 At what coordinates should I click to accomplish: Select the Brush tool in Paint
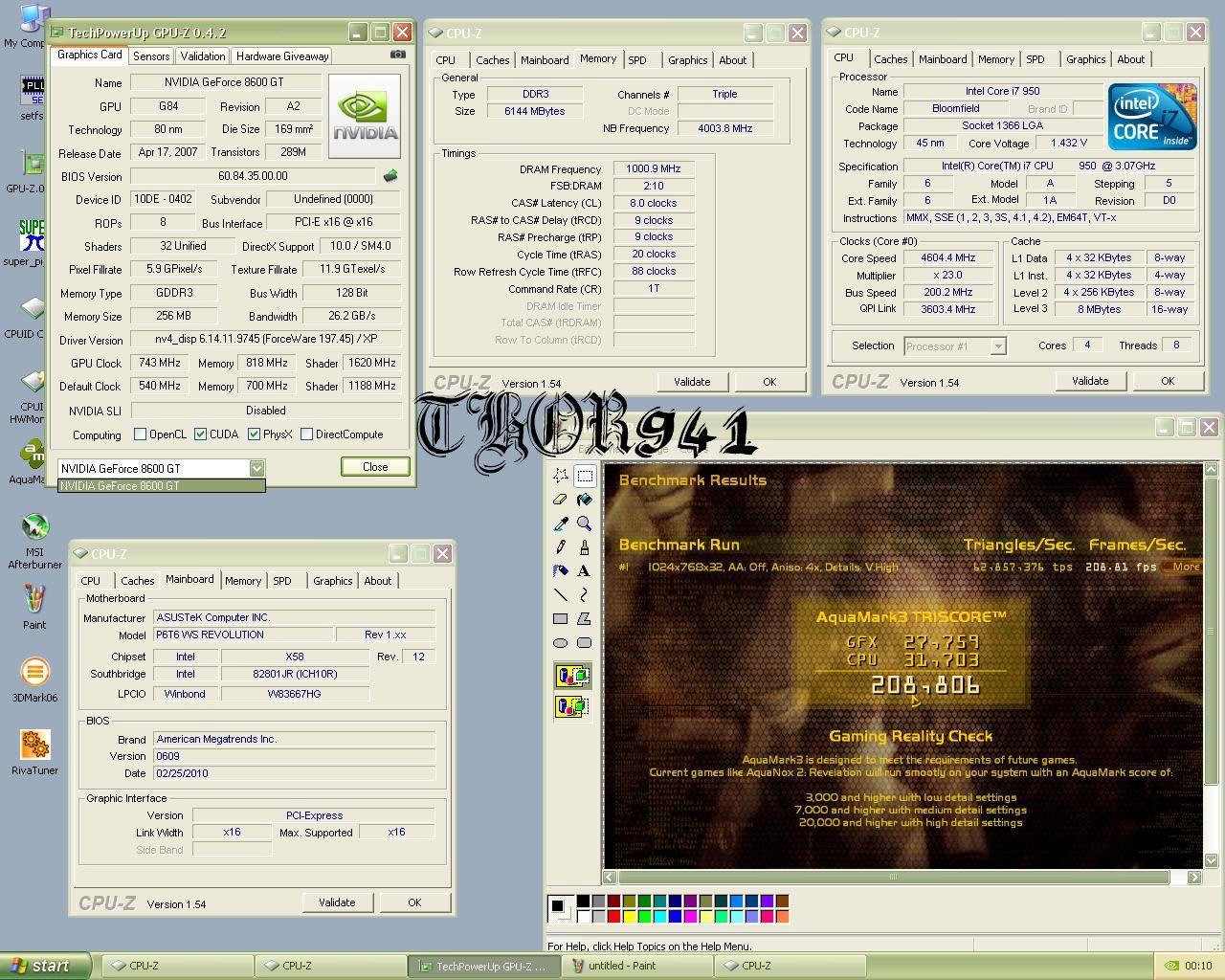click(585, 547)
